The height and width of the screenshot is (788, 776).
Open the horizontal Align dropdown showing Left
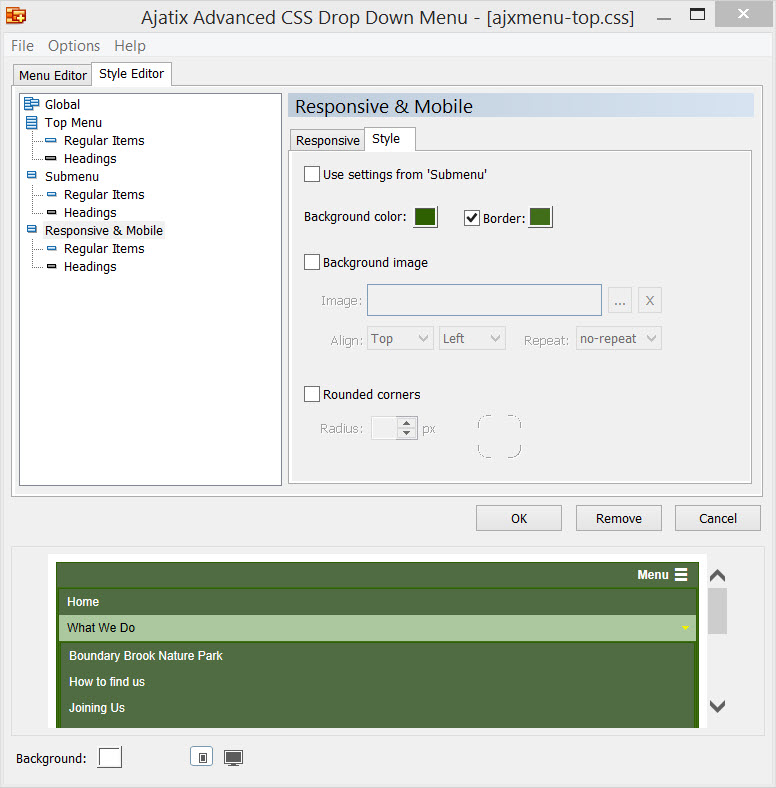[x=472, y=338]
